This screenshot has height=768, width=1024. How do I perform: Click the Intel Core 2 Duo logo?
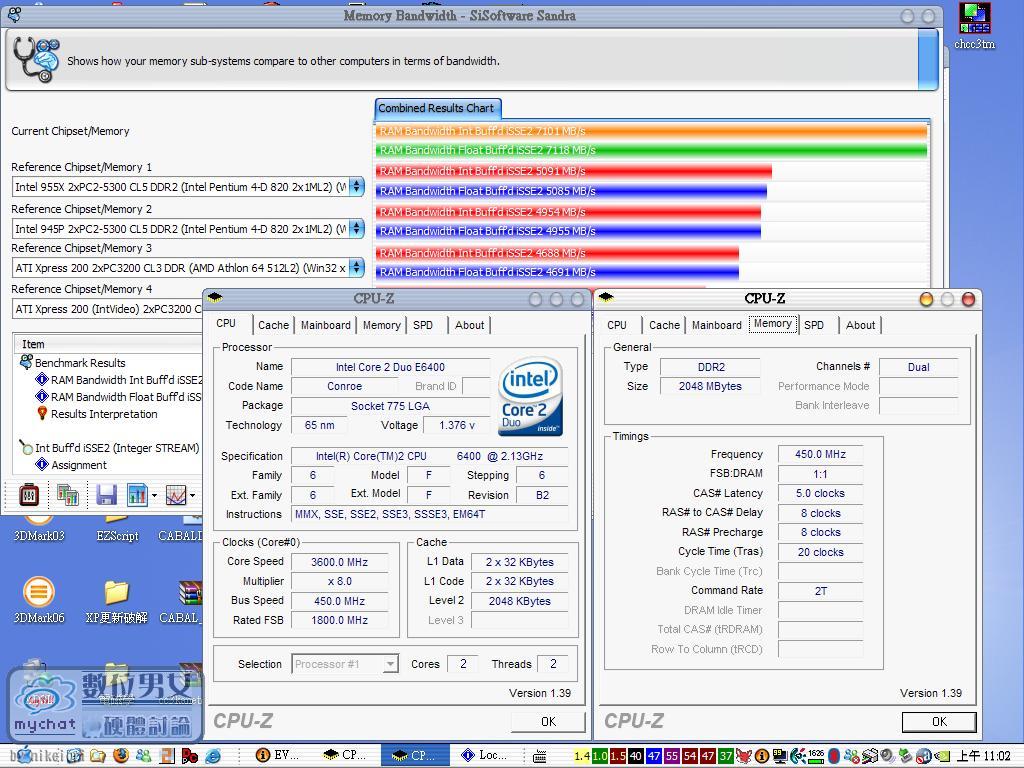[530, 396]
